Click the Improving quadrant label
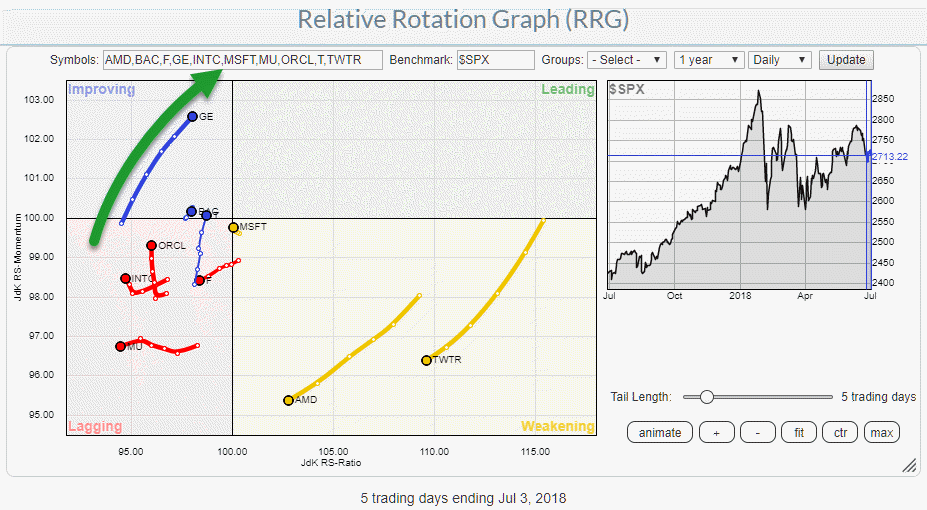 tap(102, 89)
